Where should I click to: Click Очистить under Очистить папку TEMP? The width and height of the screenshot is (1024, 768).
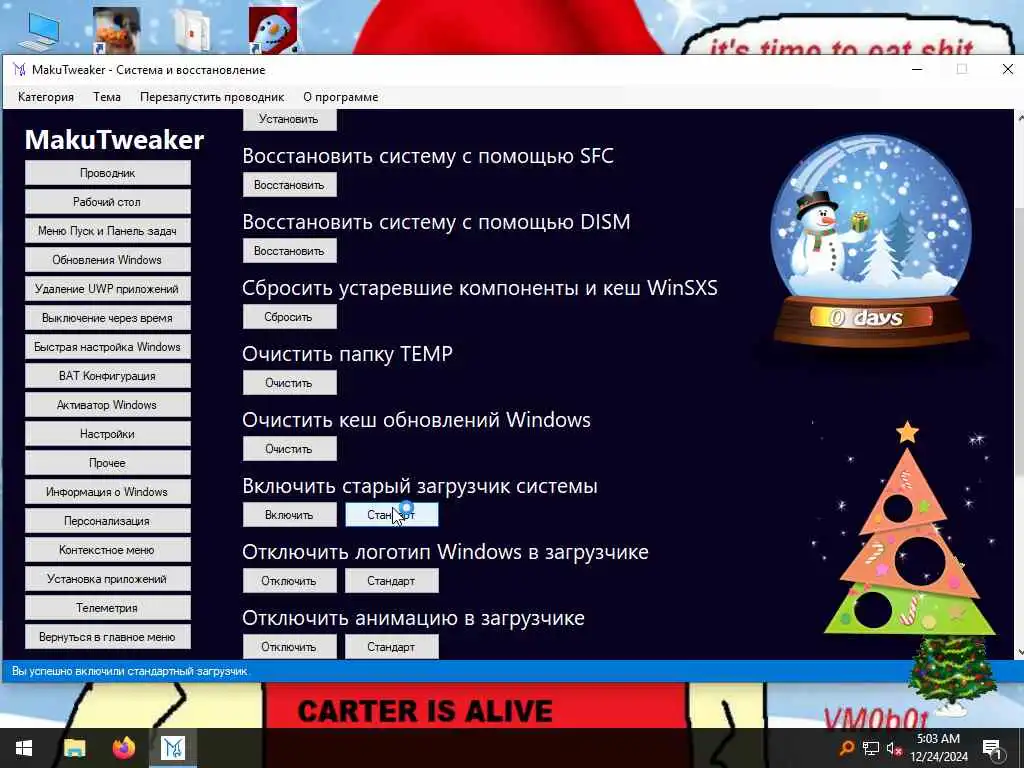coord(289,383)
